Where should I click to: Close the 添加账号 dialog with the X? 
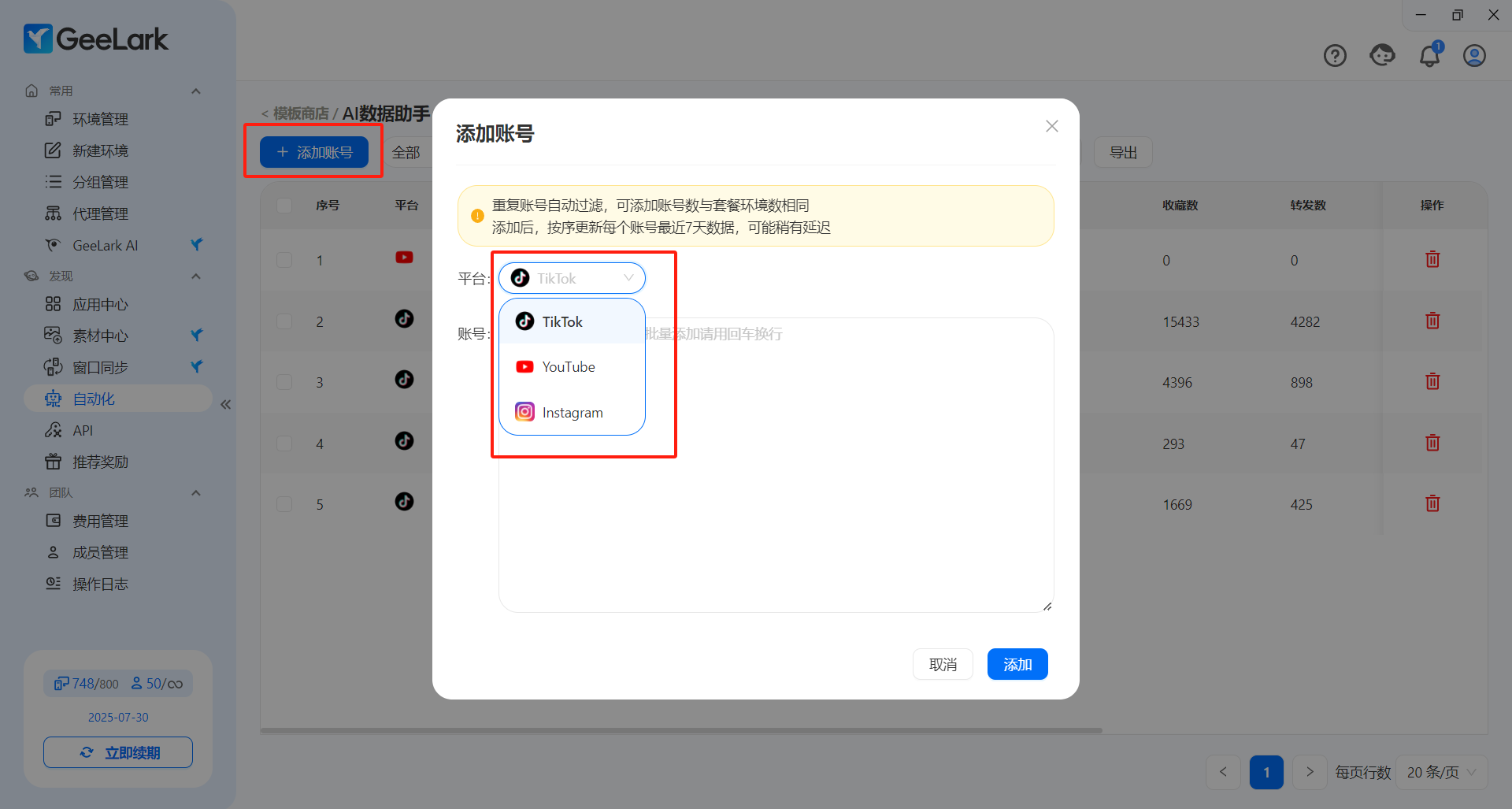tap(1051, 126)
